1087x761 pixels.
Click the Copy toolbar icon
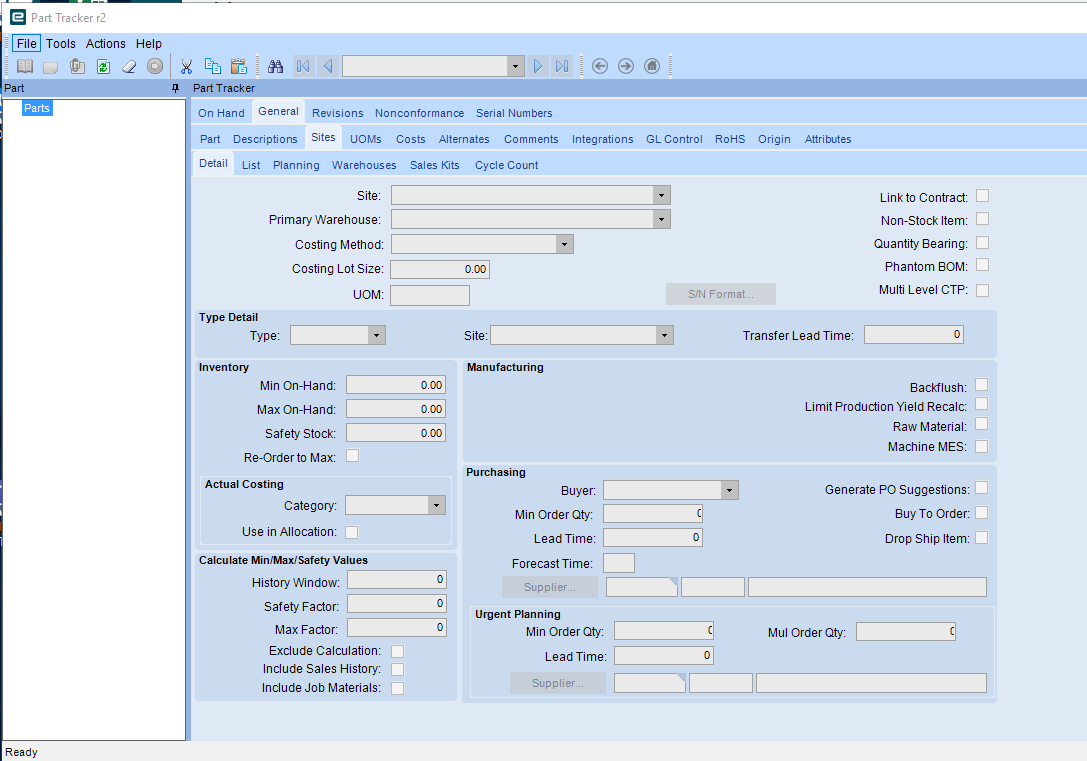click(x=212, y=67)
